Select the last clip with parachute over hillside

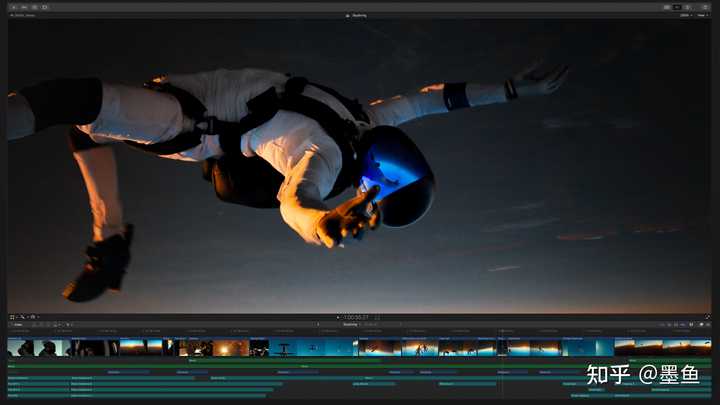point(663,348)
